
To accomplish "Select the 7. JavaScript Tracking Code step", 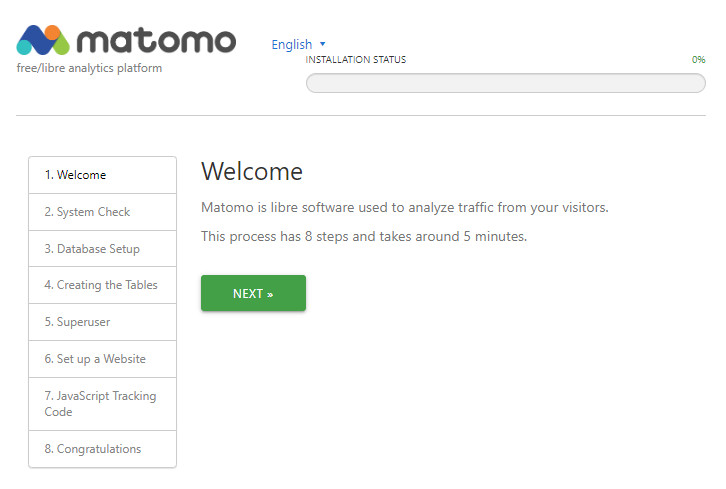I will click(102, 404).
